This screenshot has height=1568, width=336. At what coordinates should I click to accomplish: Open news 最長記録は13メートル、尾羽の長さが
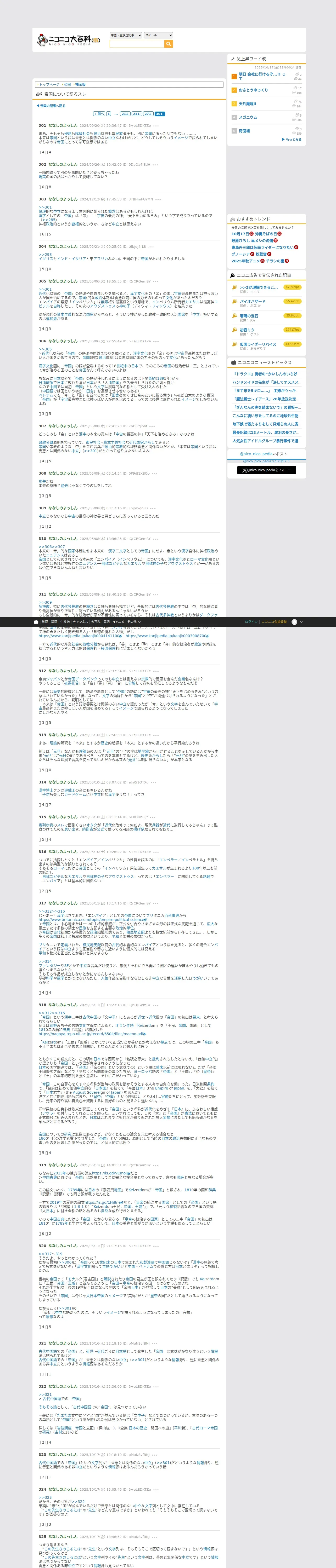(x=266, y=432)
